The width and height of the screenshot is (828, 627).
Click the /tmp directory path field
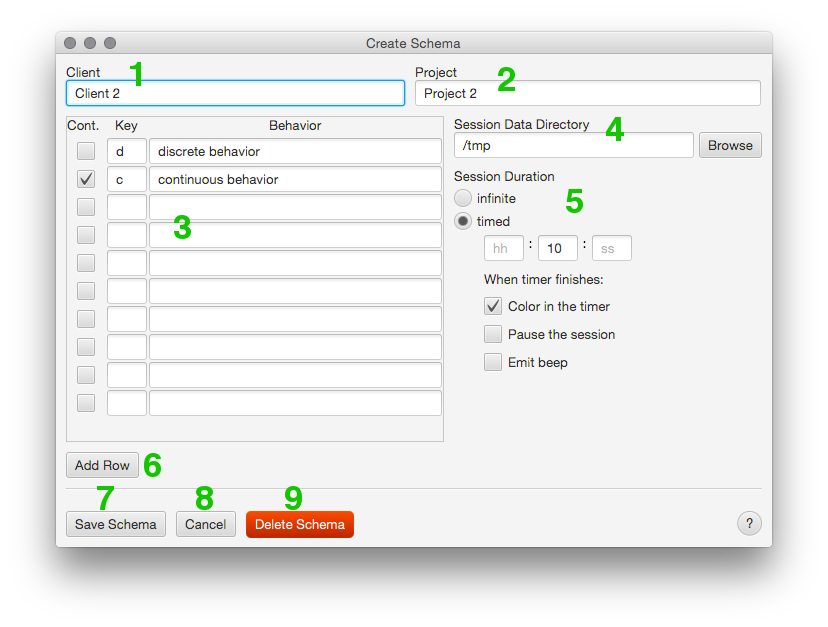click(x=573, y=145)
